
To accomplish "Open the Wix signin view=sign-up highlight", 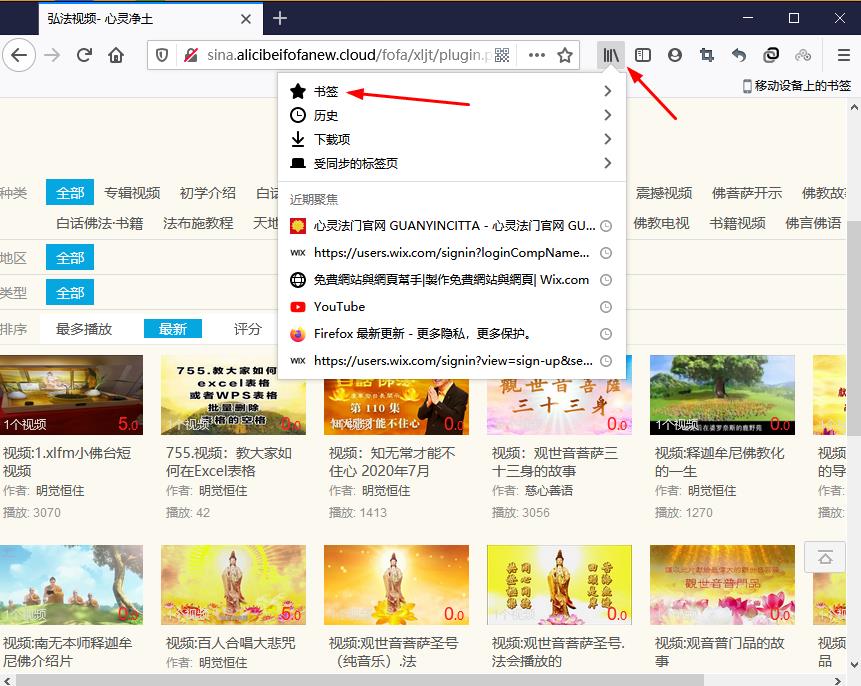I will click(x=451, y=361).
